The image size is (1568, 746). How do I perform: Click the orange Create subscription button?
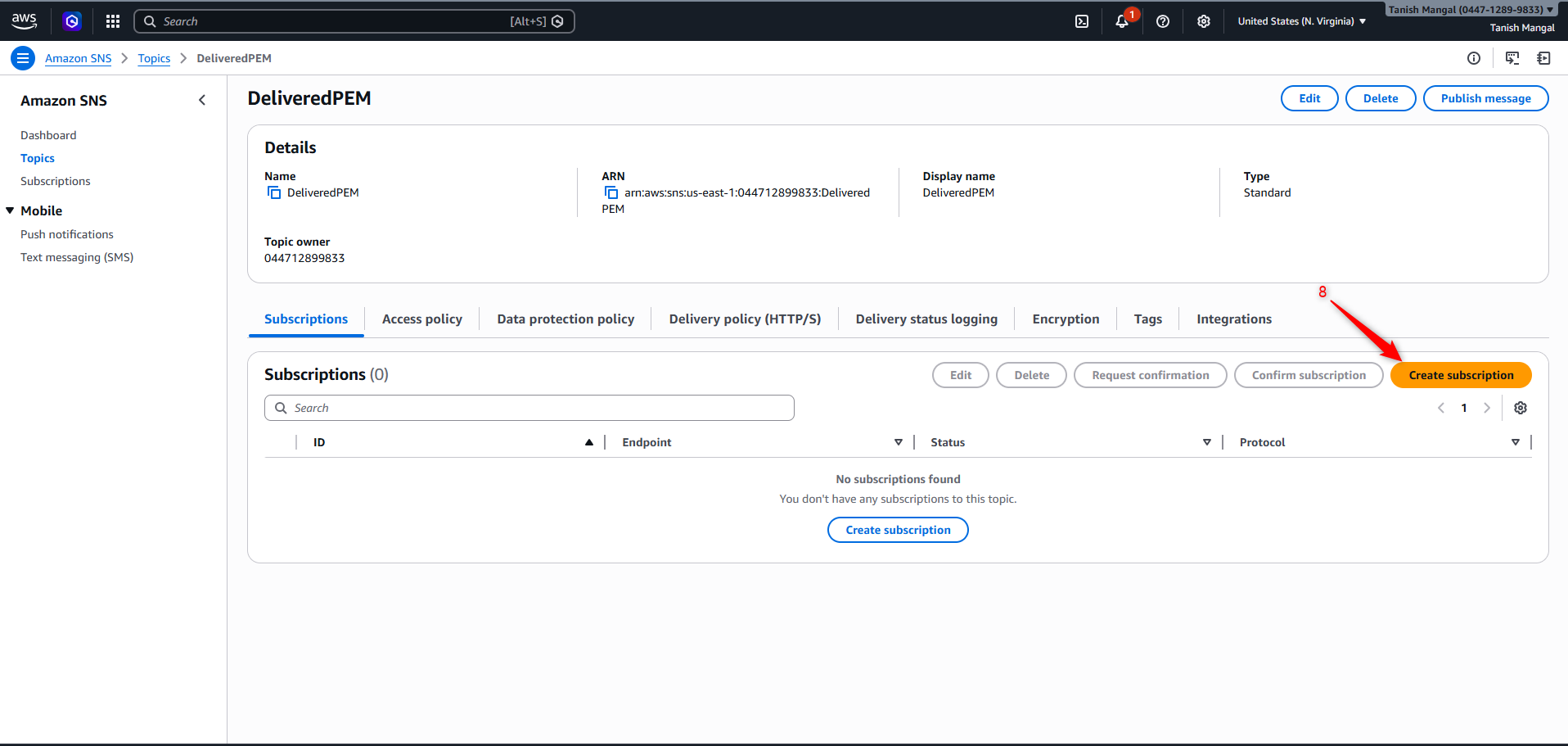pos(1461,375)
